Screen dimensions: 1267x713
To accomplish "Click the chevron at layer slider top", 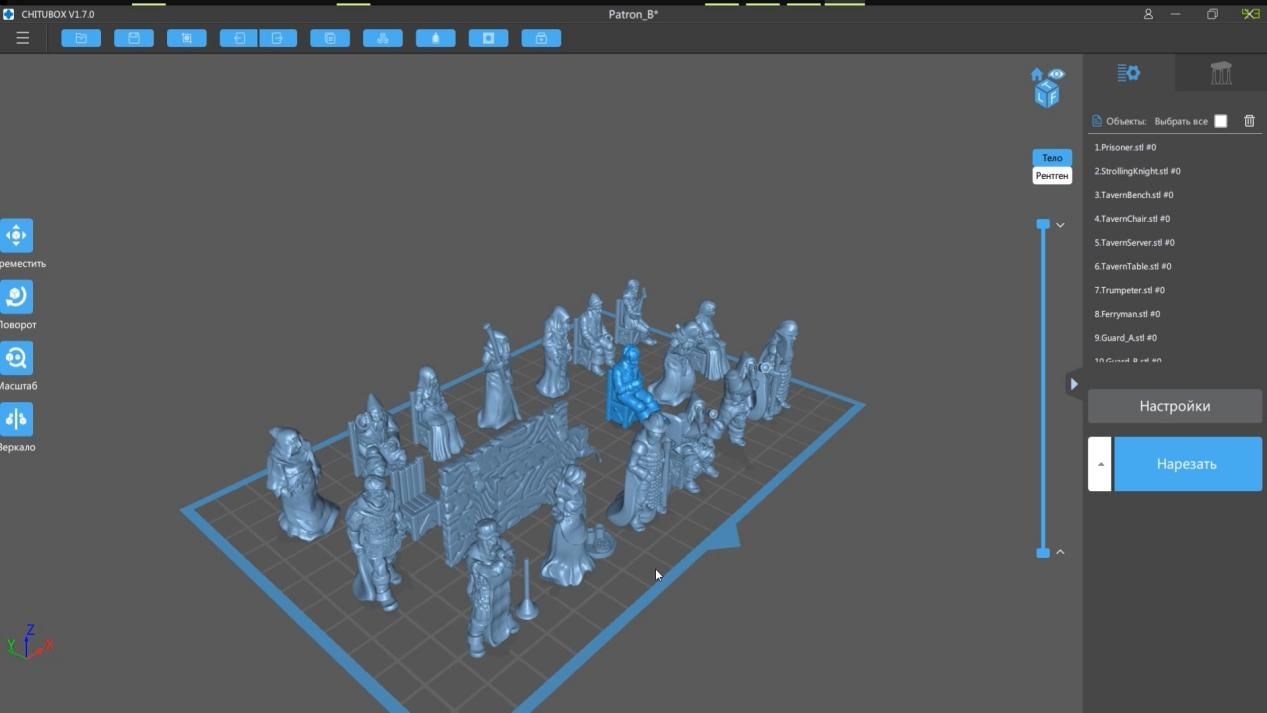I will coord(1060,225).
